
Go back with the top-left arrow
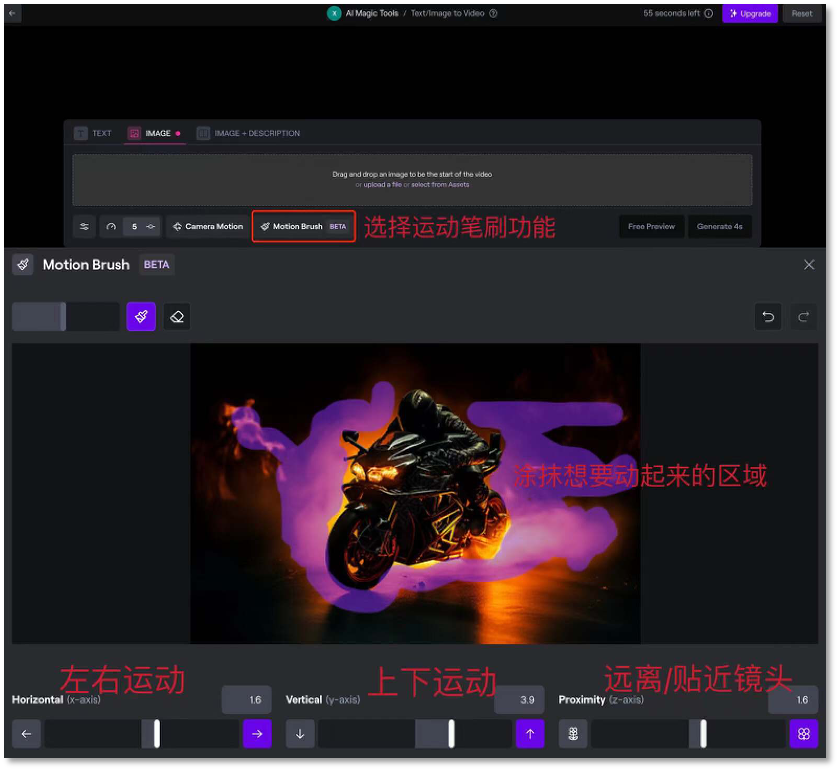(x=13, y=14)
